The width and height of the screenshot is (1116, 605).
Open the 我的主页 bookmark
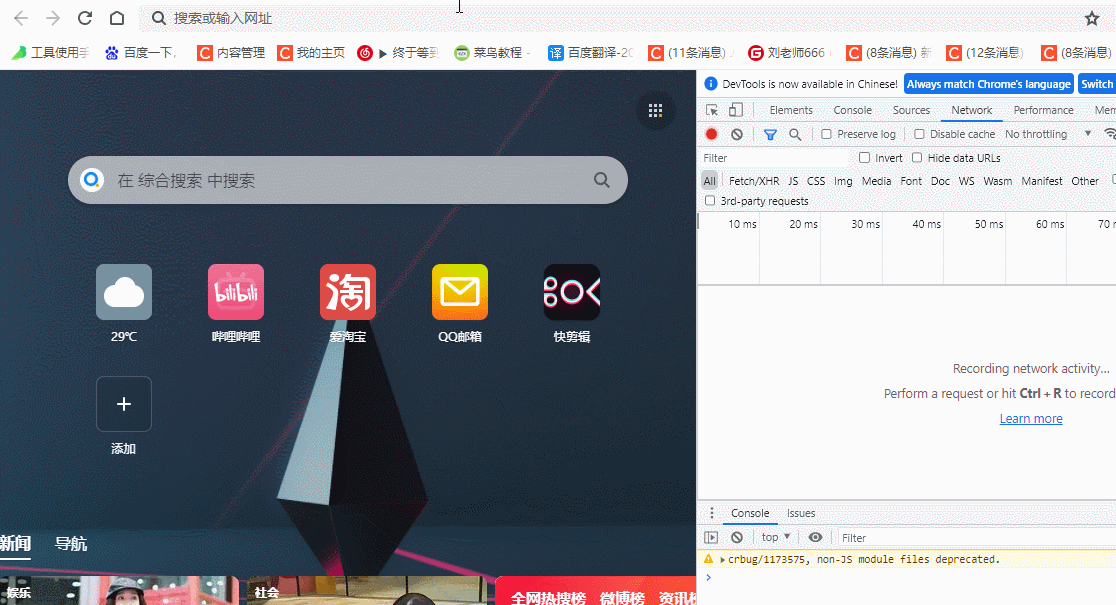311,53
